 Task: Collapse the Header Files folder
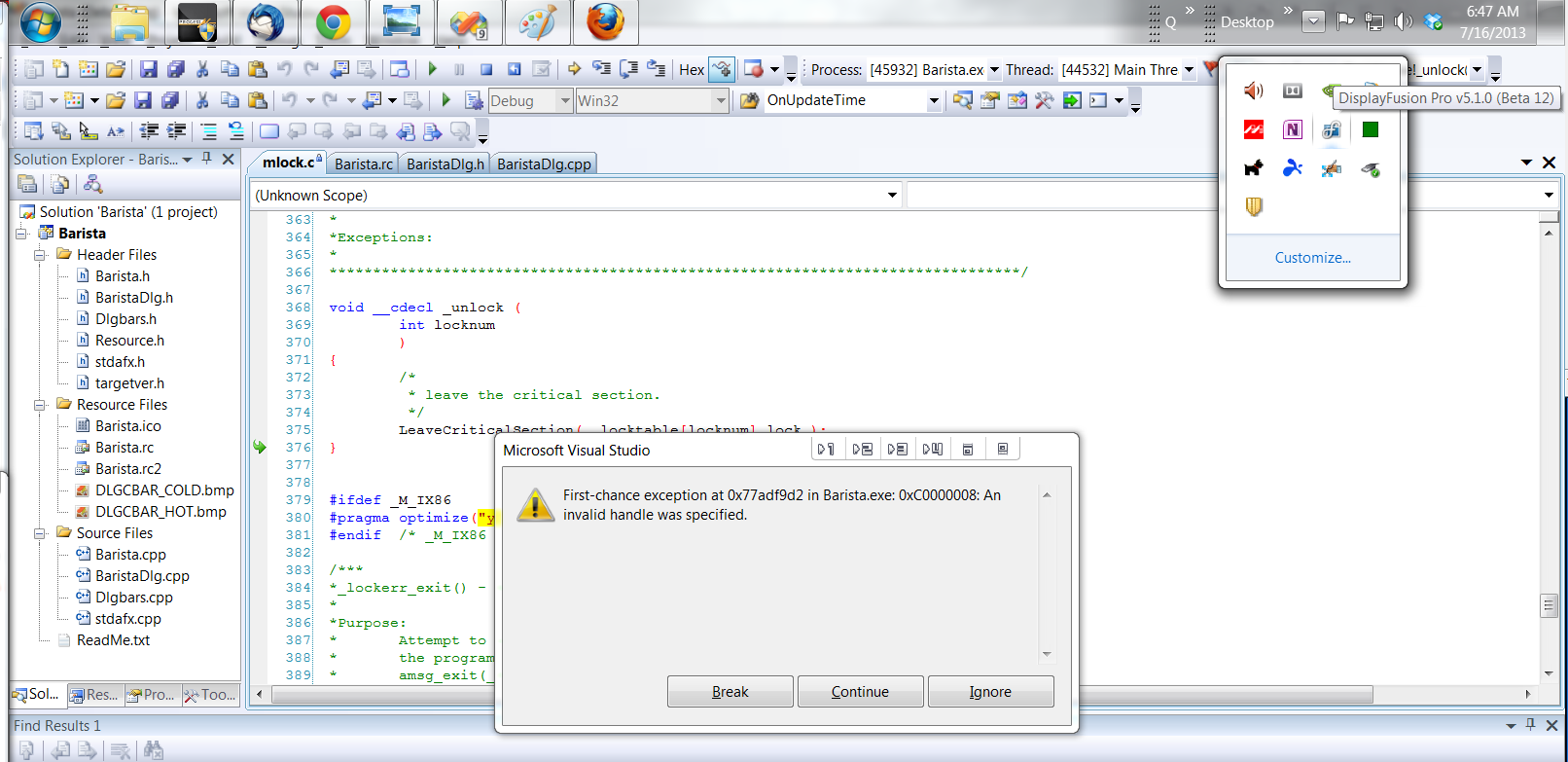[x=40, y=255]
